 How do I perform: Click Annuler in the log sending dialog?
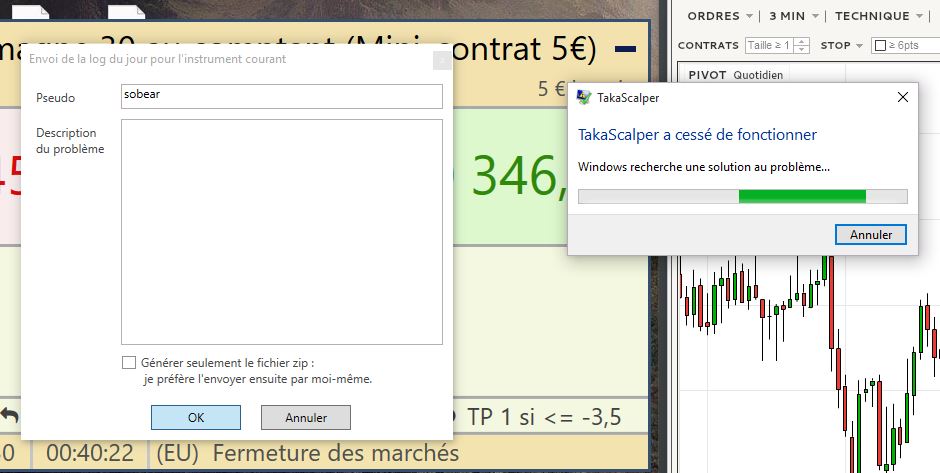point(306,418)
